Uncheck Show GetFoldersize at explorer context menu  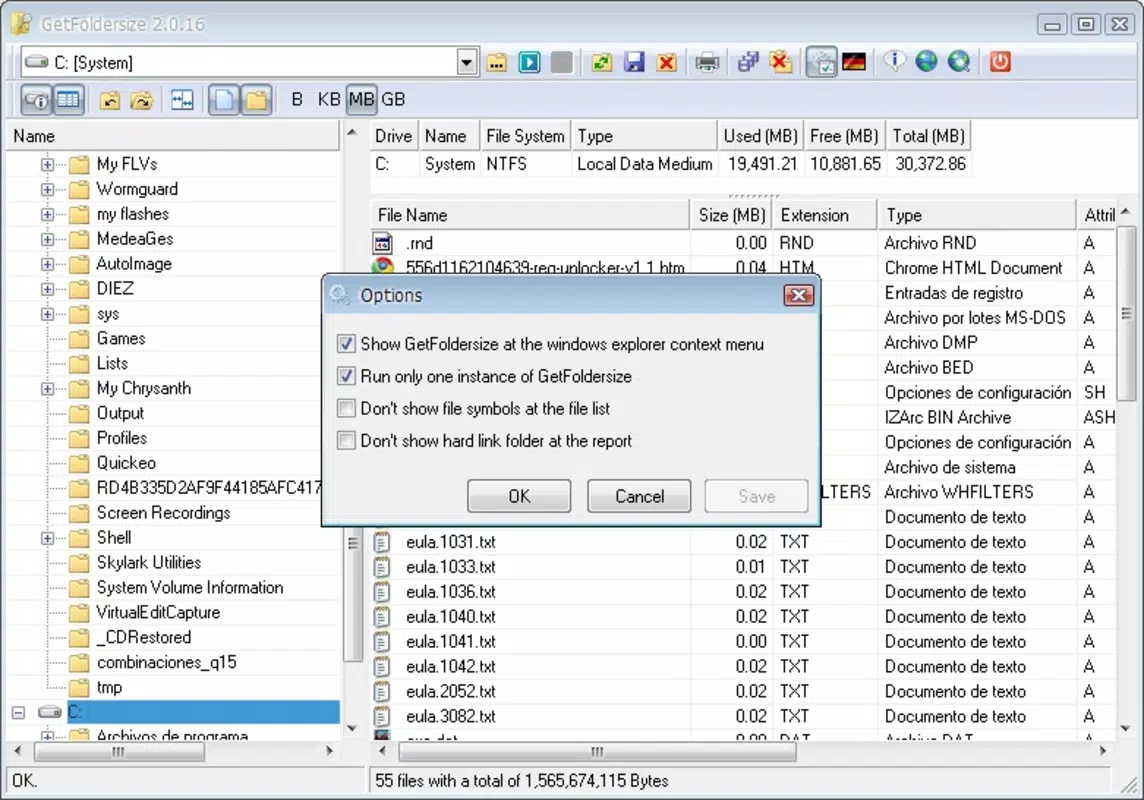[x=347, y=344]
